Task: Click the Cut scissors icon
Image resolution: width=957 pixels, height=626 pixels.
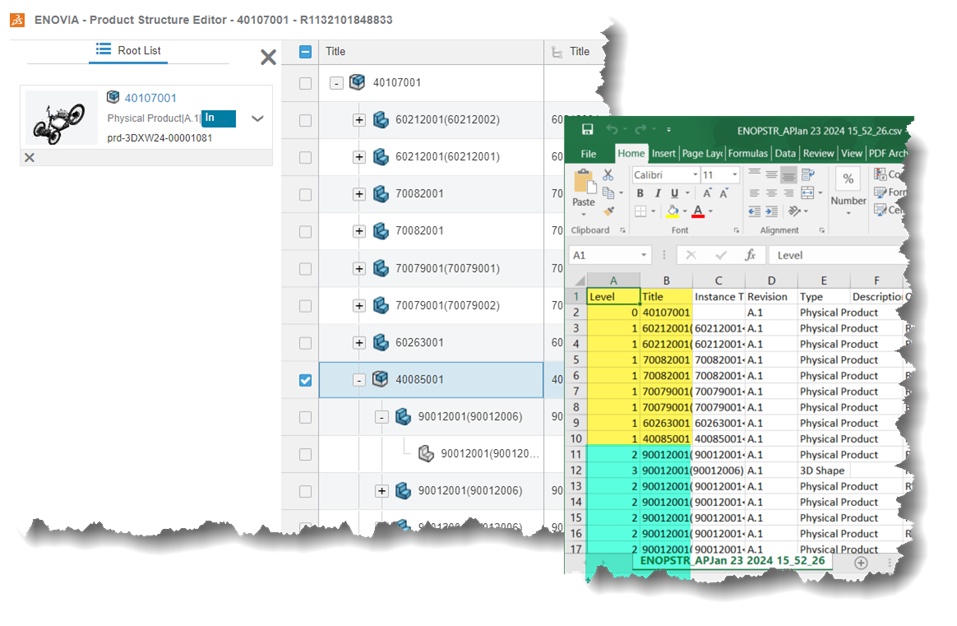Action: point(608,175)
